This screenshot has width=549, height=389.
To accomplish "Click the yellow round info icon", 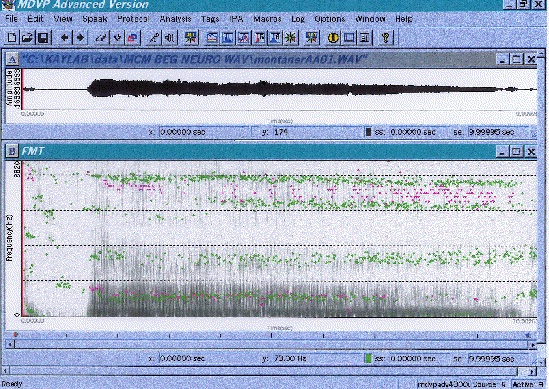I will [333, 37].
